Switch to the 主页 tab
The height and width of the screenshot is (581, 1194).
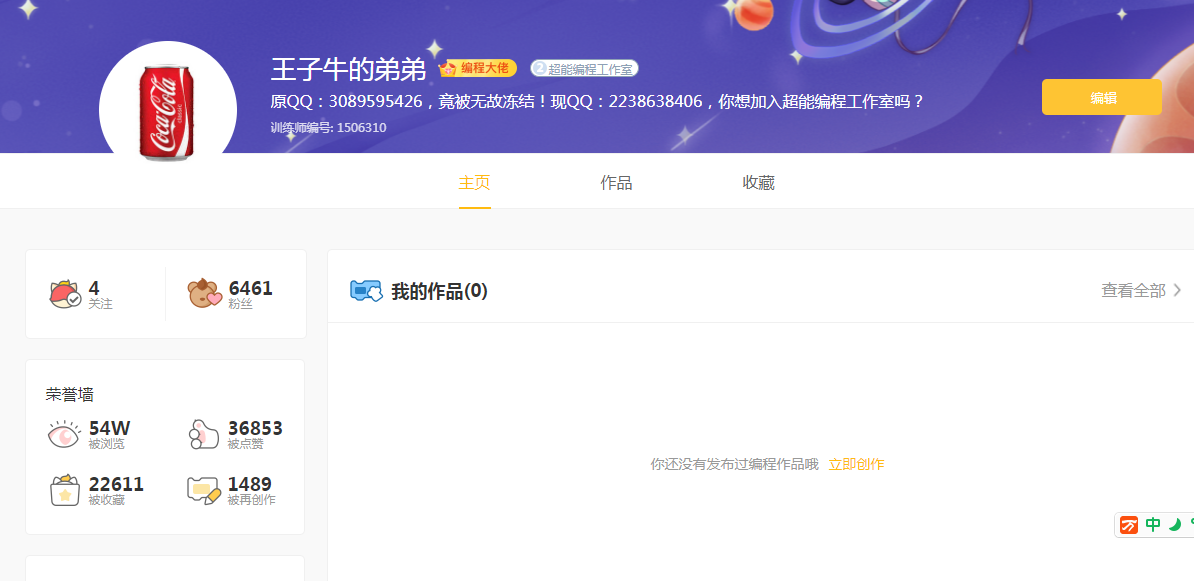[474, 183]
